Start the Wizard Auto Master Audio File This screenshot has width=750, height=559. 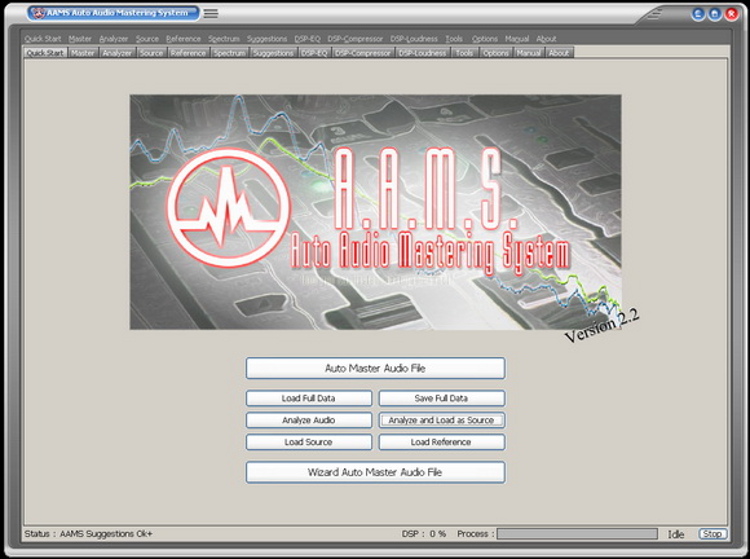tap(375, 472)
